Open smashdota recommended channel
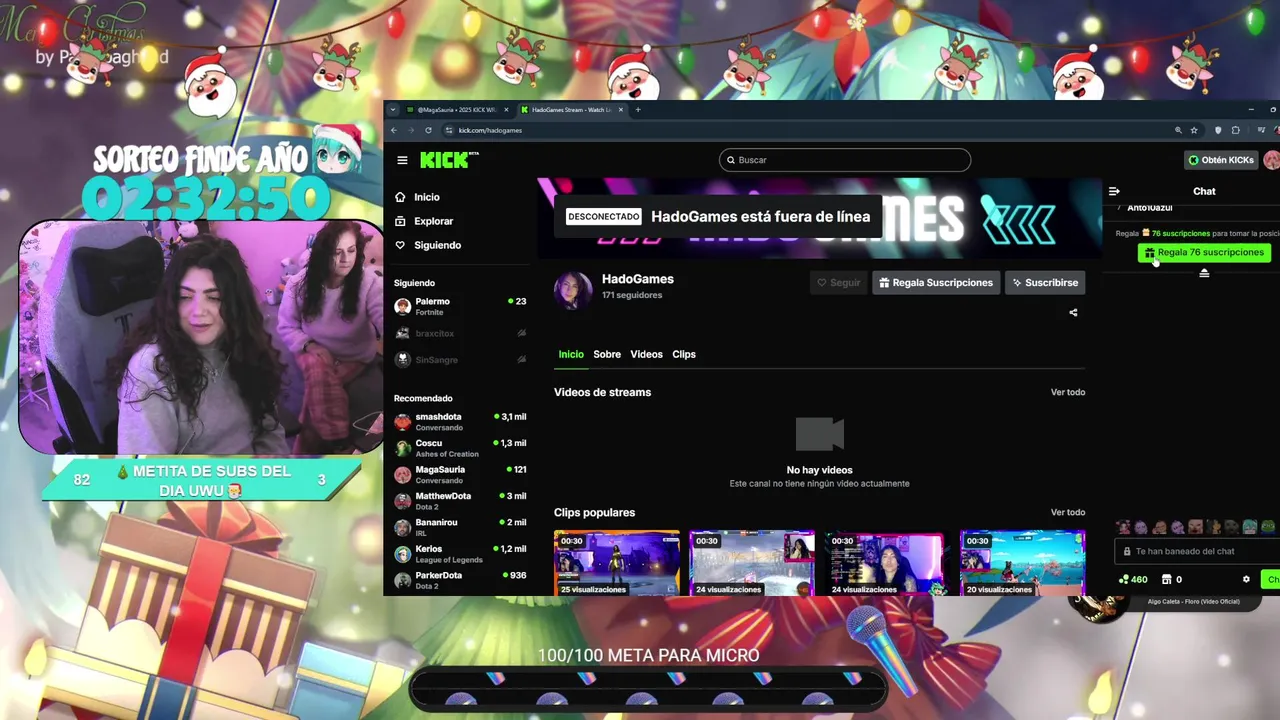 pyautogui.click(x=460, y=422)
